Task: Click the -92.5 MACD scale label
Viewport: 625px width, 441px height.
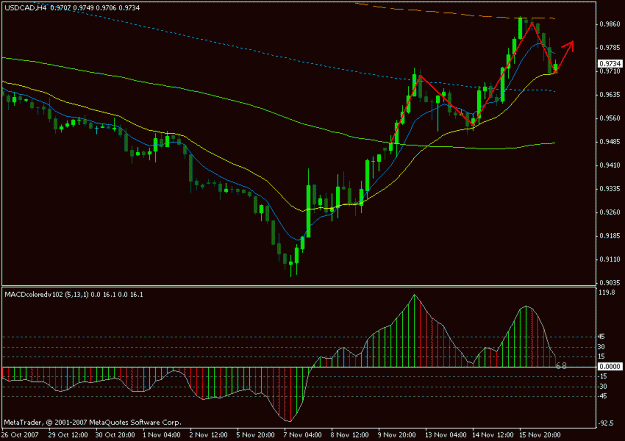Action: click(x=606, y=423)
